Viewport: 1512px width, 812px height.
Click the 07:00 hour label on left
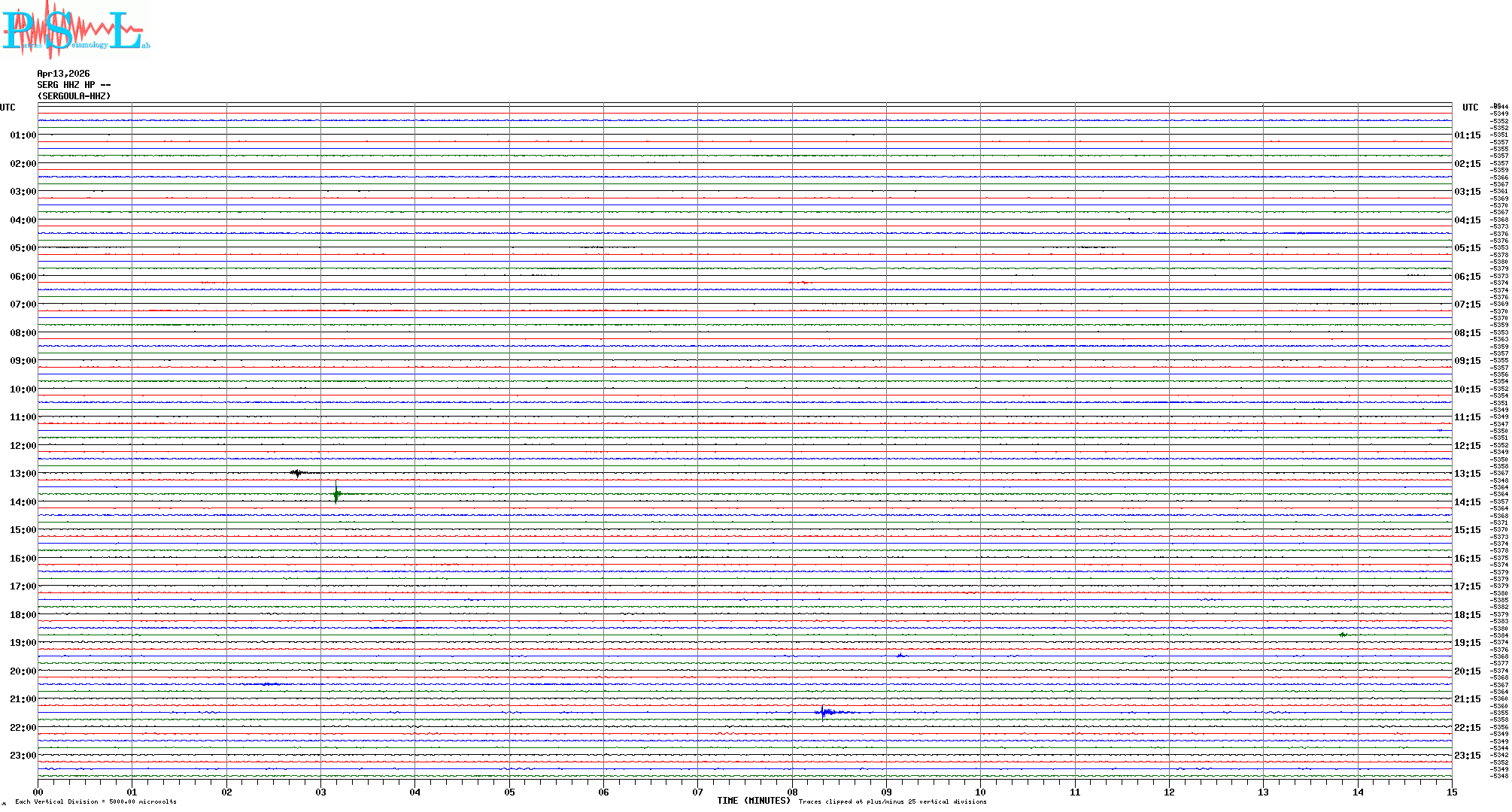[x=23, y=304]
